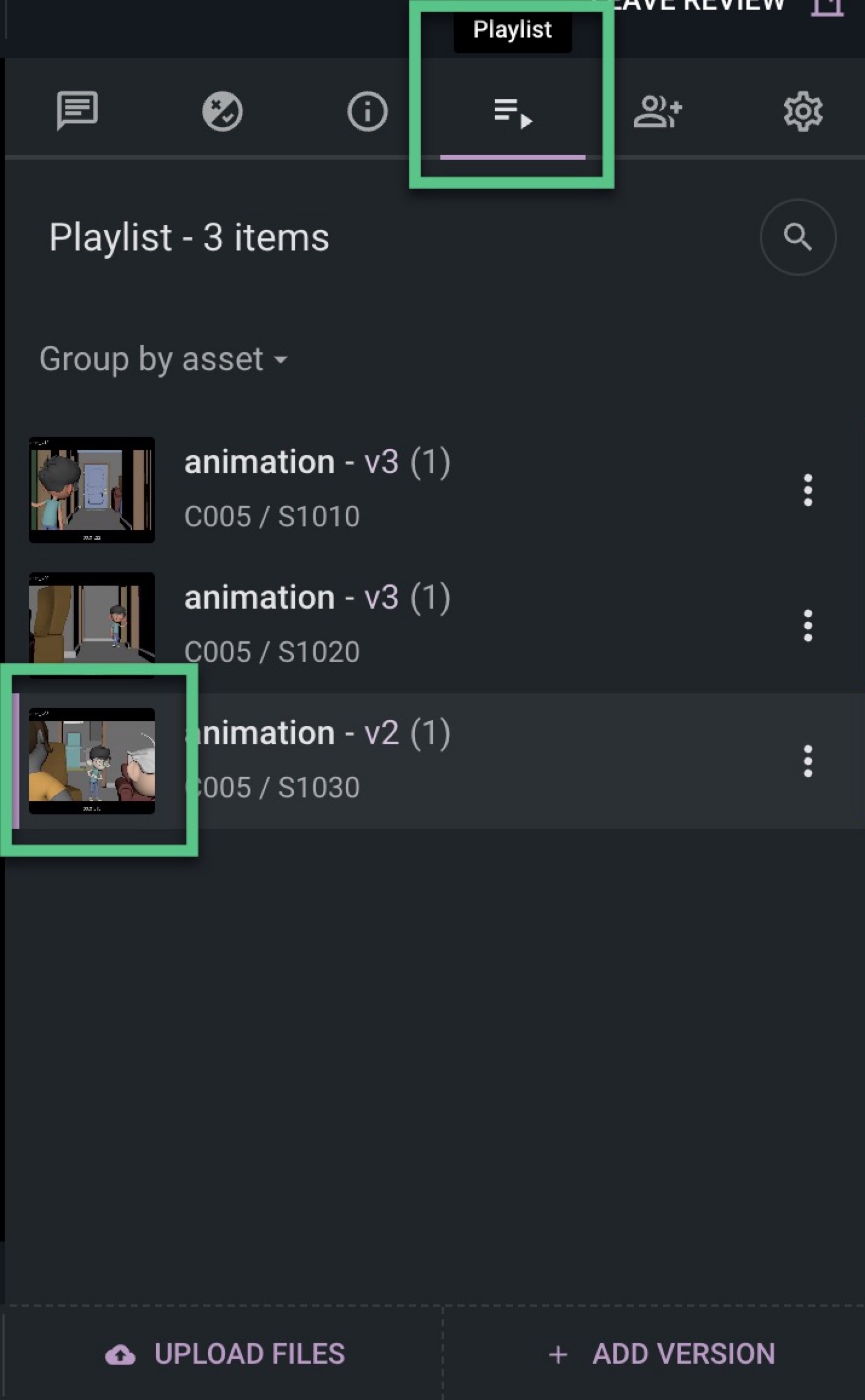
Task: Select the S1030 animation thumbnail
Action: click(x=92, y=761)
